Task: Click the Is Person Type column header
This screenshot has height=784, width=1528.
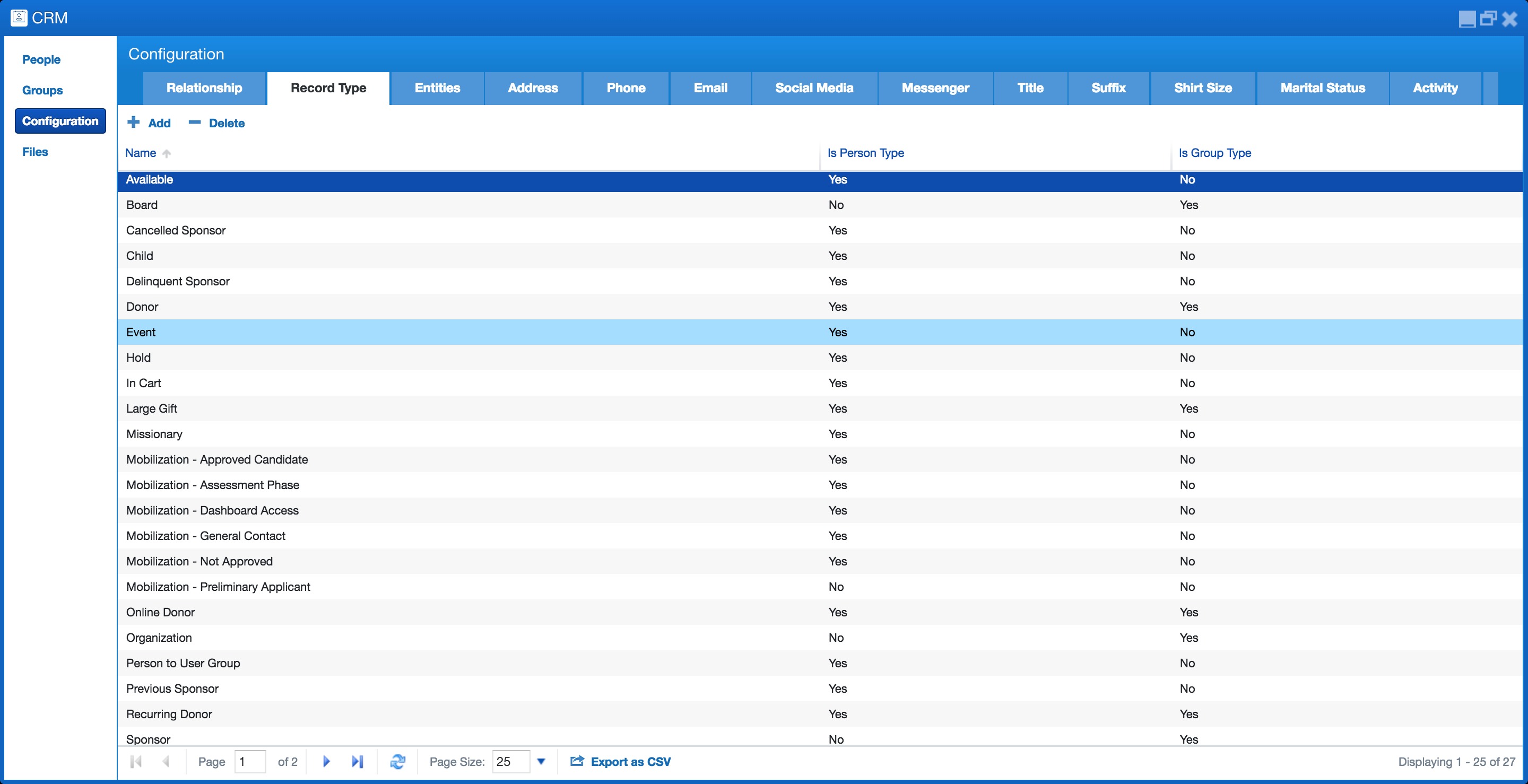Action: tap(865, 153)
